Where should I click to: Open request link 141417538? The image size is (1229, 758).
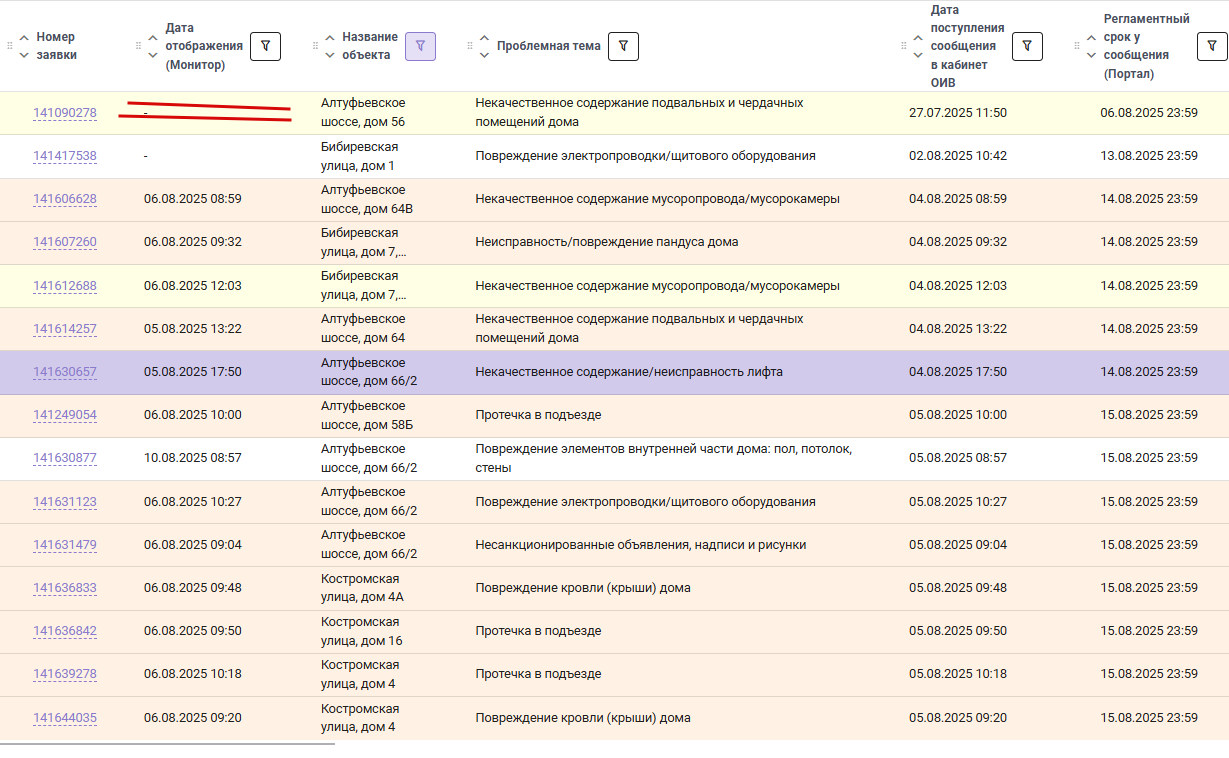click(65, 156)
